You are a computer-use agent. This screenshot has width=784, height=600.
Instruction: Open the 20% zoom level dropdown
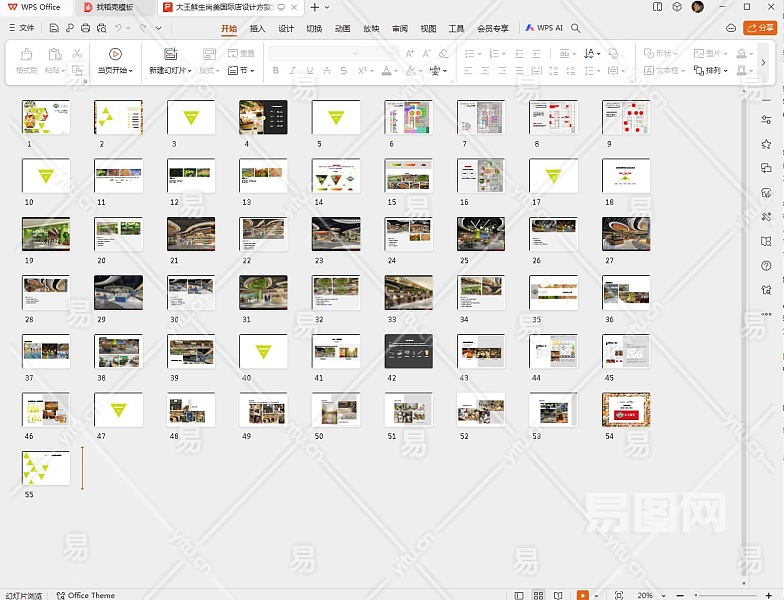(x=650, y=595)
